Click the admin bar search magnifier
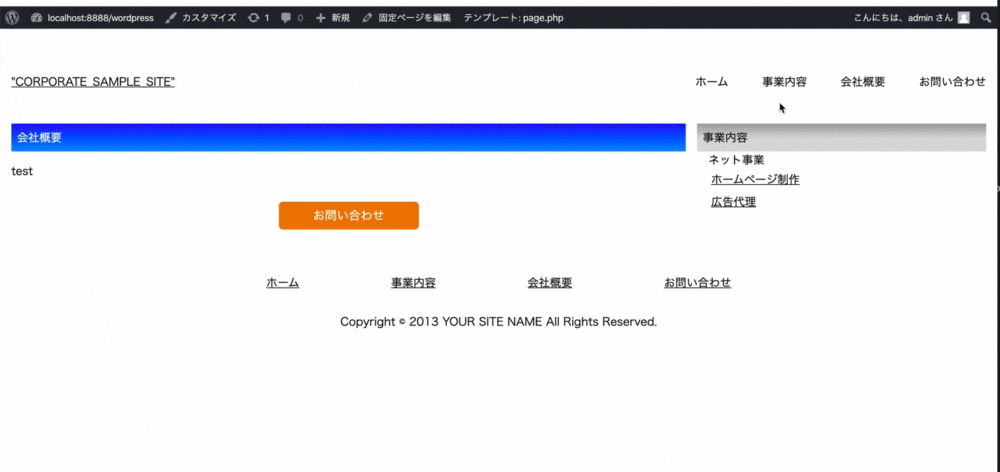 (x=986, y=18)
